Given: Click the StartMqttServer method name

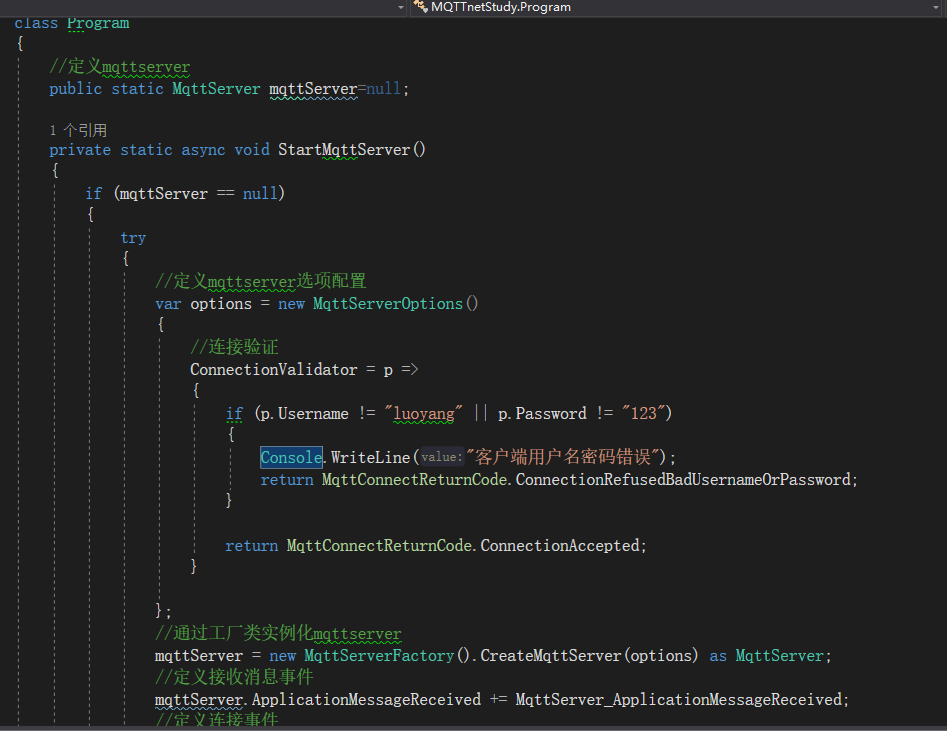Looking at the screenshot, I should pos(344,150).
